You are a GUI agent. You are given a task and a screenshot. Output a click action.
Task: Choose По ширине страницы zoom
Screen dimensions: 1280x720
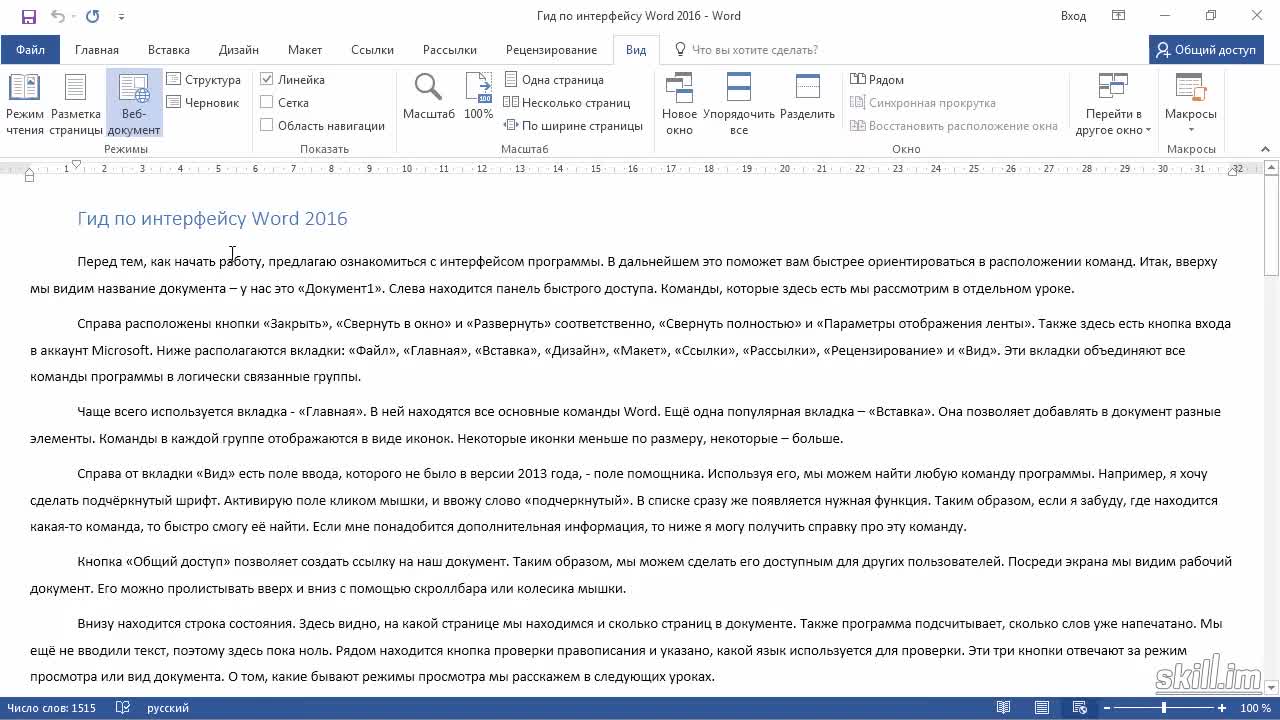(x=573, y=126)
